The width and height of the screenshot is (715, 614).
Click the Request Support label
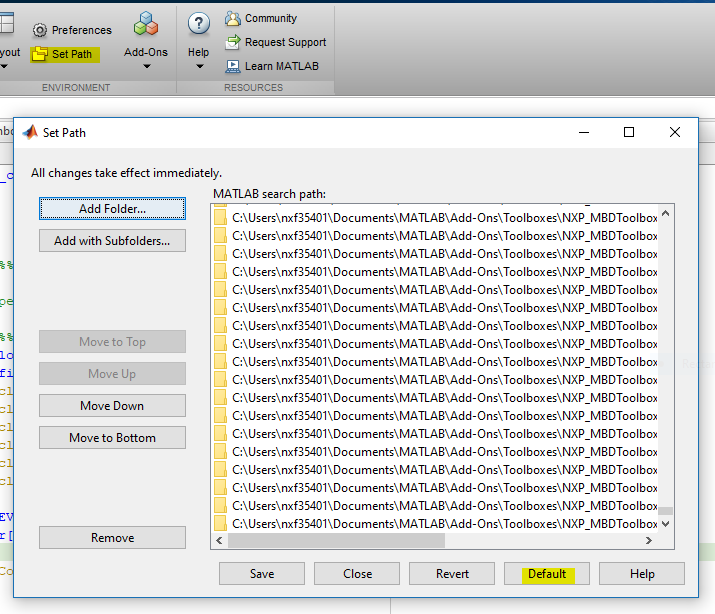(285, 42)
